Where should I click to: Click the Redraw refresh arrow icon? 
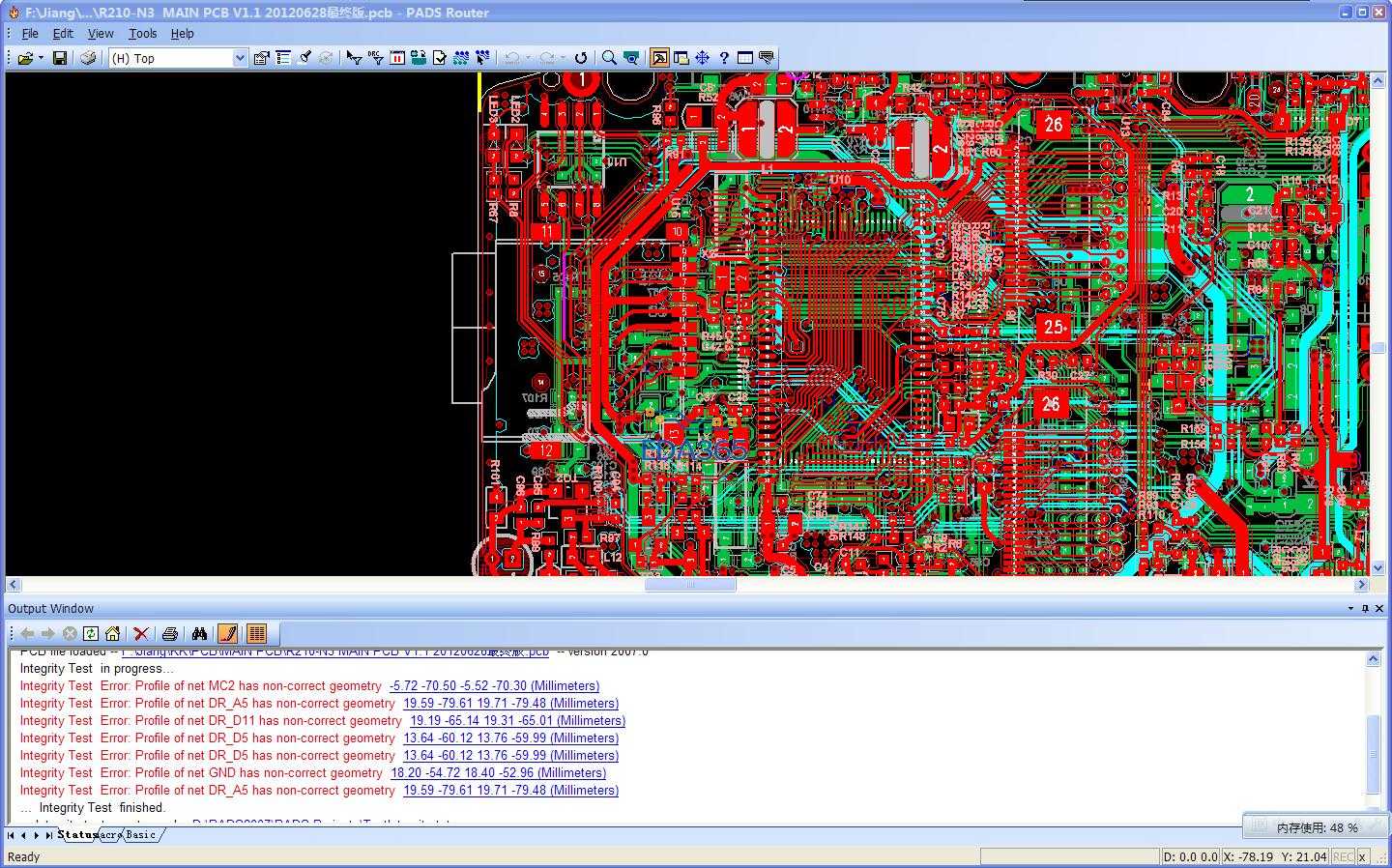tap(581, 58)
